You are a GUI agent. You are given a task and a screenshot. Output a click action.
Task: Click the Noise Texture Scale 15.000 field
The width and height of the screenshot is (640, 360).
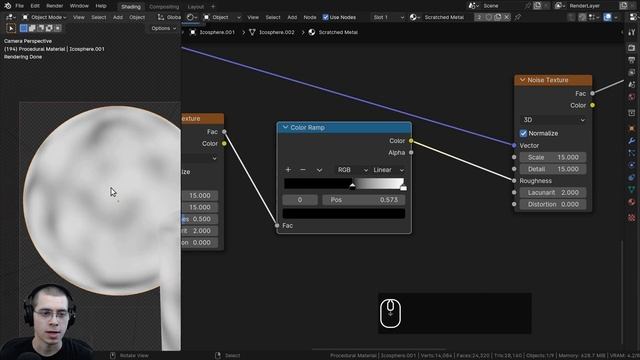click(x=553, y=157)
